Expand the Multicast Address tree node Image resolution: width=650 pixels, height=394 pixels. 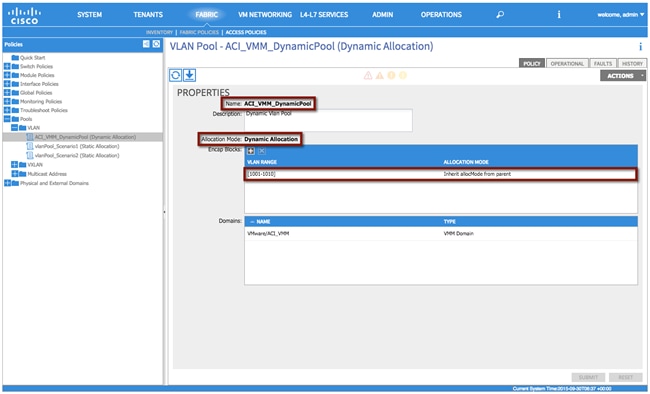coord(15,174)
